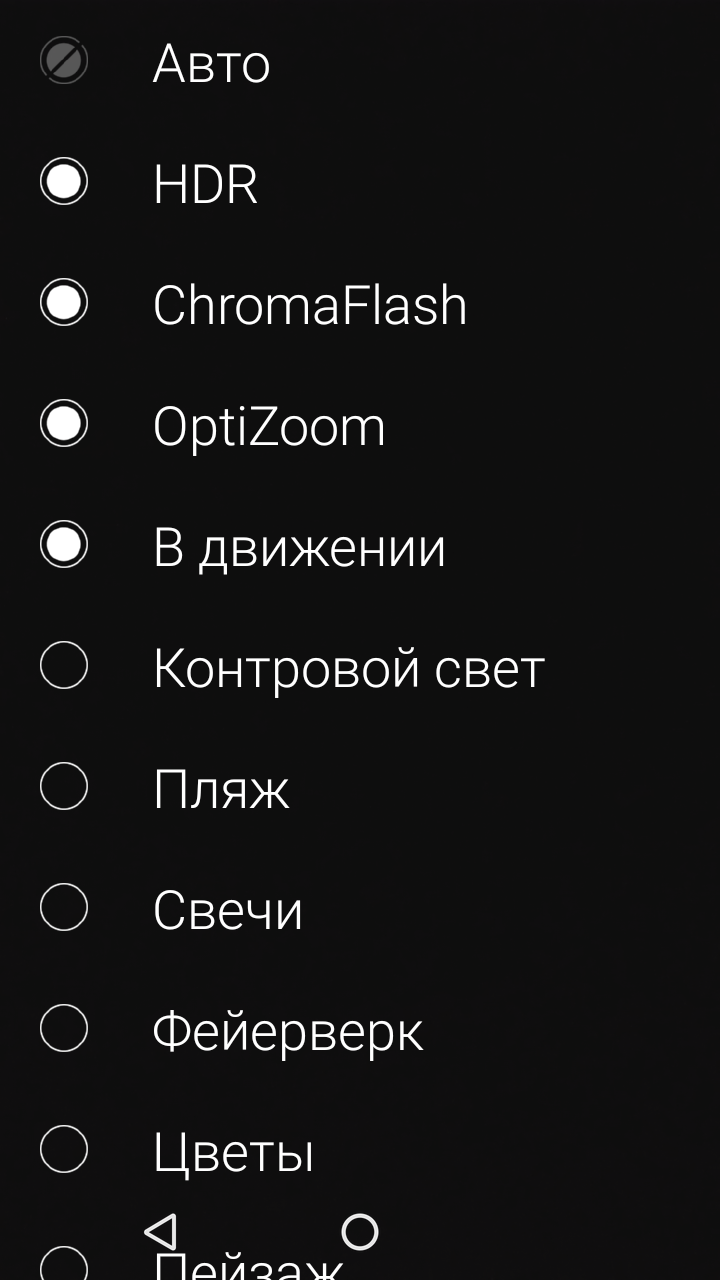The image size is (720, 1280).
Task: Tap the OptiZoom text entry
Action: pos(269,428)
